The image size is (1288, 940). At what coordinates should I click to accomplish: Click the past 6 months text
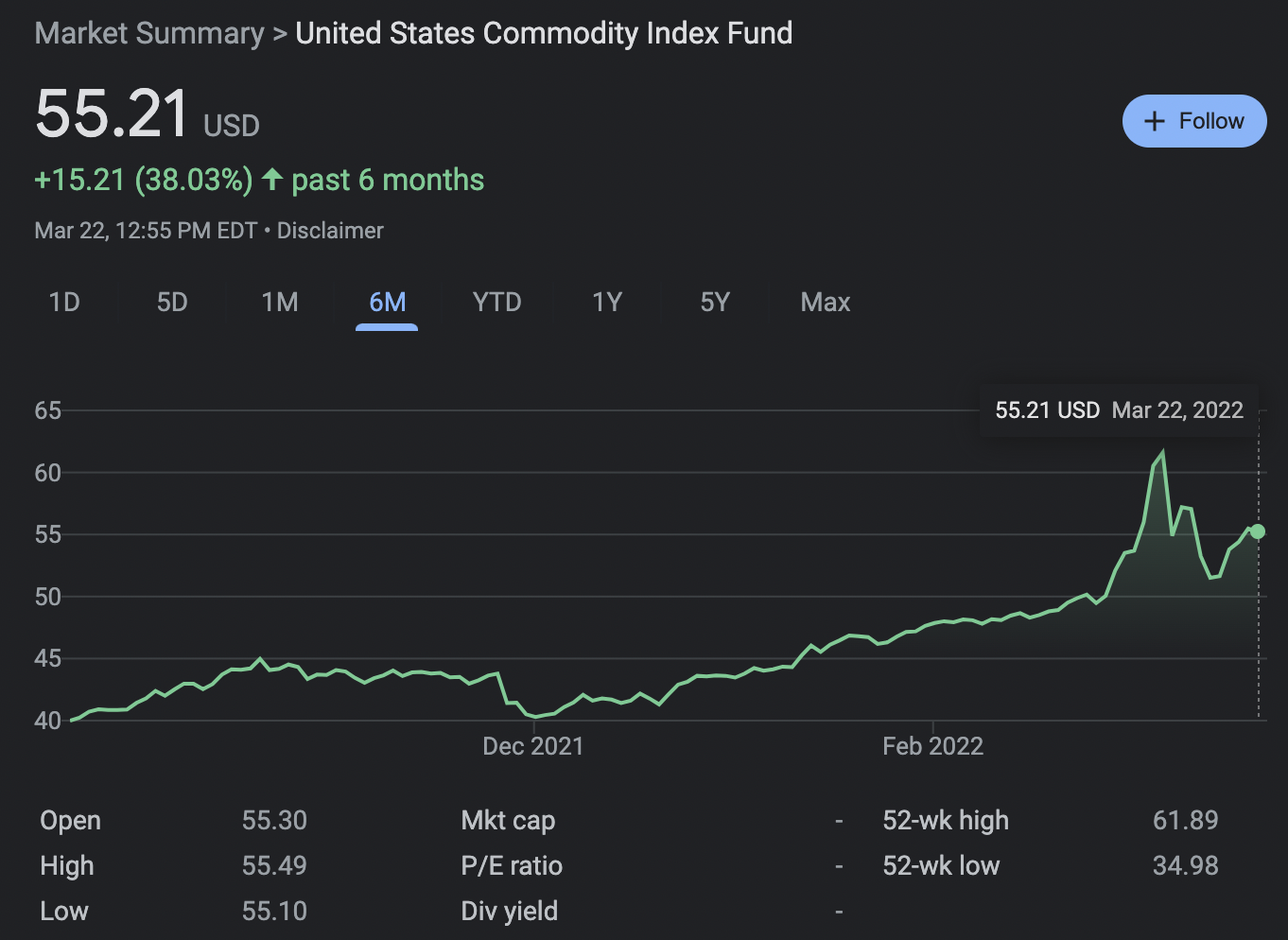tap(388, 180)
